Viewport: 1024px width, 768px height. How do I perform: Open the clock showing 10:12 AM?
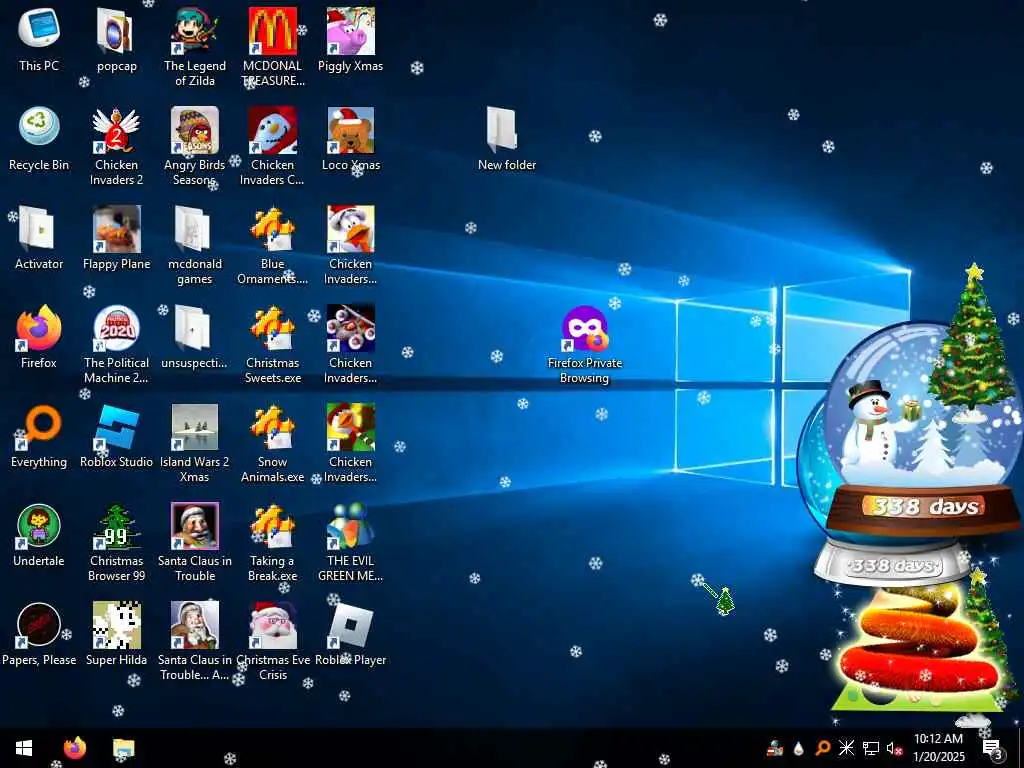[x=938, y=748]
